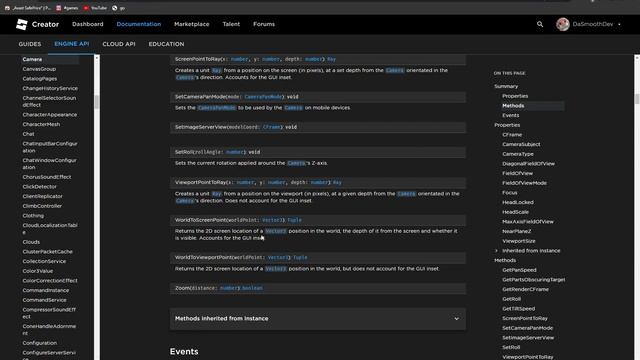Open ClickDetector sidebar entry
Screen dimensions: 640x360
[40, 187]
